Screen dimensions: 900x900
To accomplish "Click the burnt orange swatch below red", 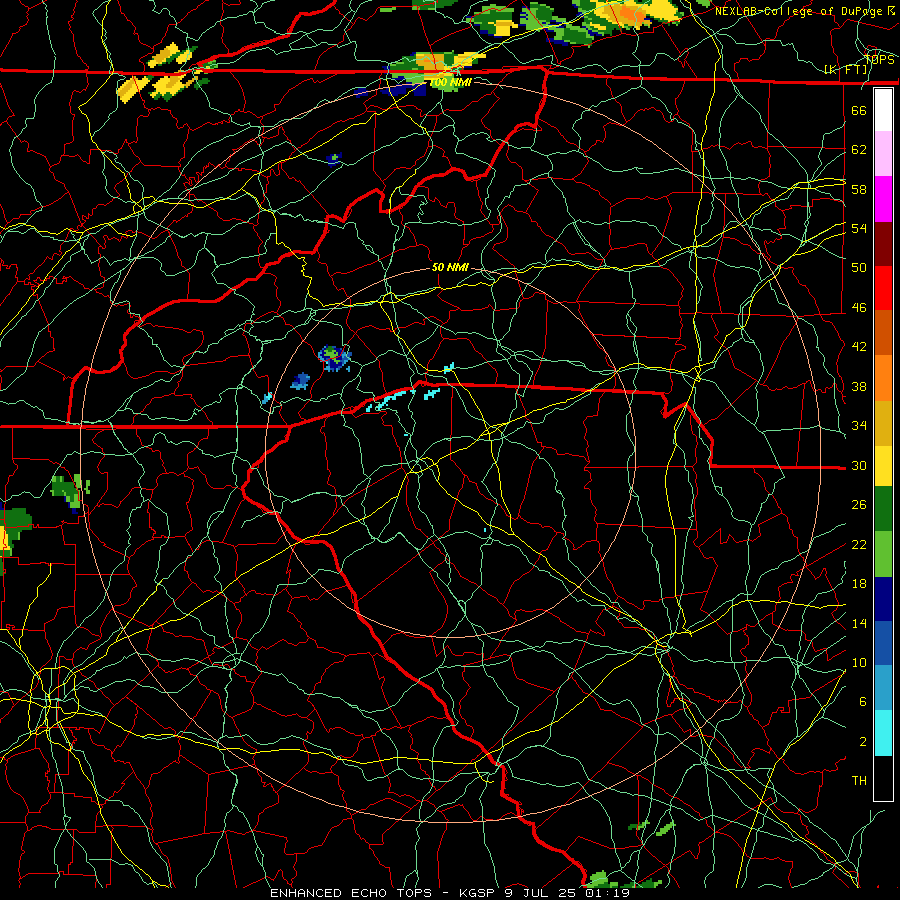I will click(883, 333).
